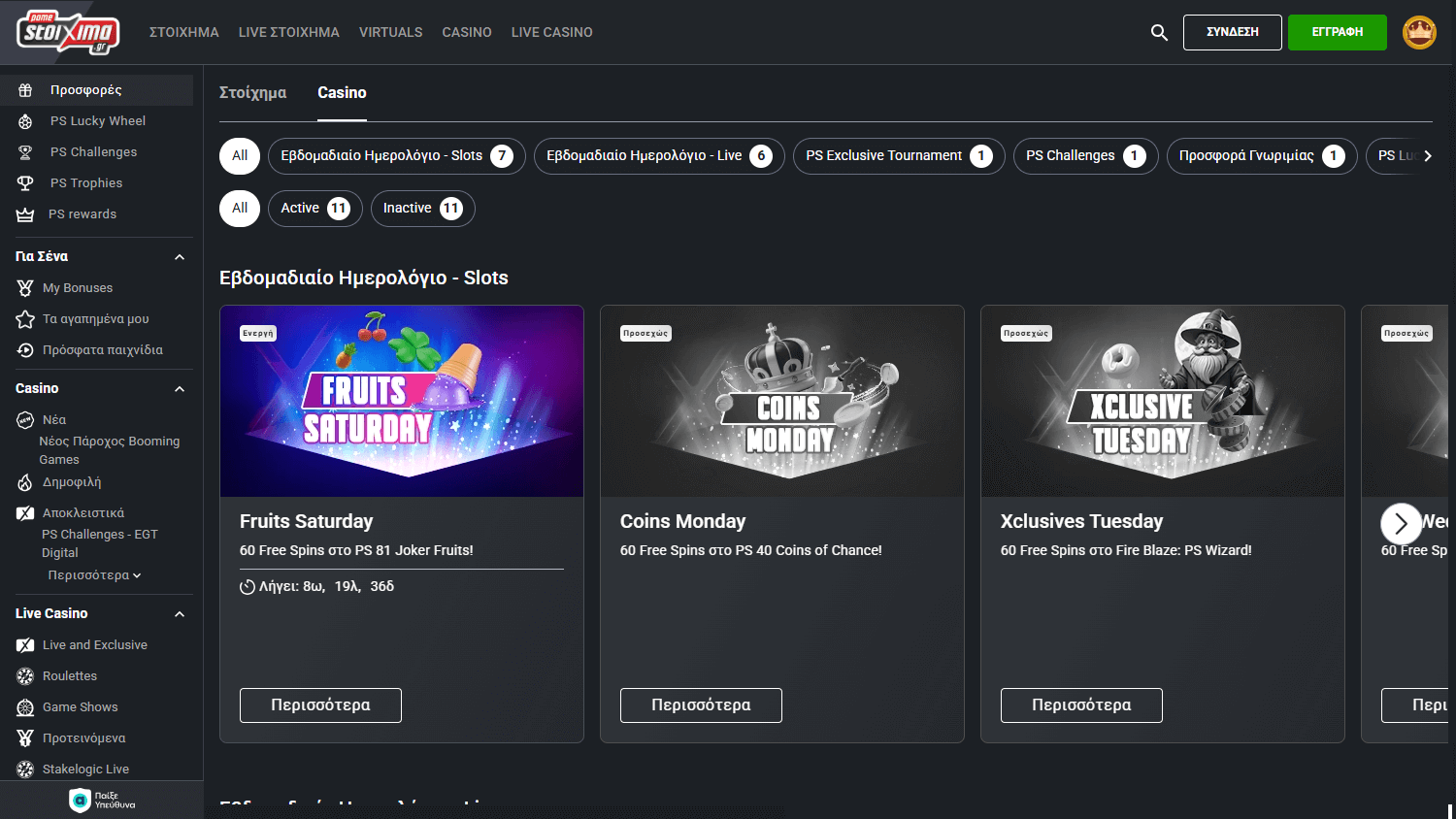Collapse the Live Casino section
Viewport: 1456px width, 819px height.
click(x=179, y=613)
